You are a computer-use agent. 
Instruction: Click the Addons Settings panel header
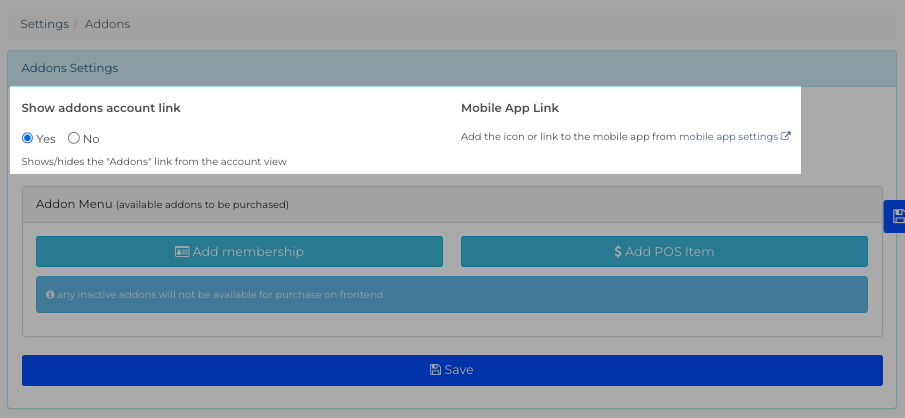click(452, 68)
